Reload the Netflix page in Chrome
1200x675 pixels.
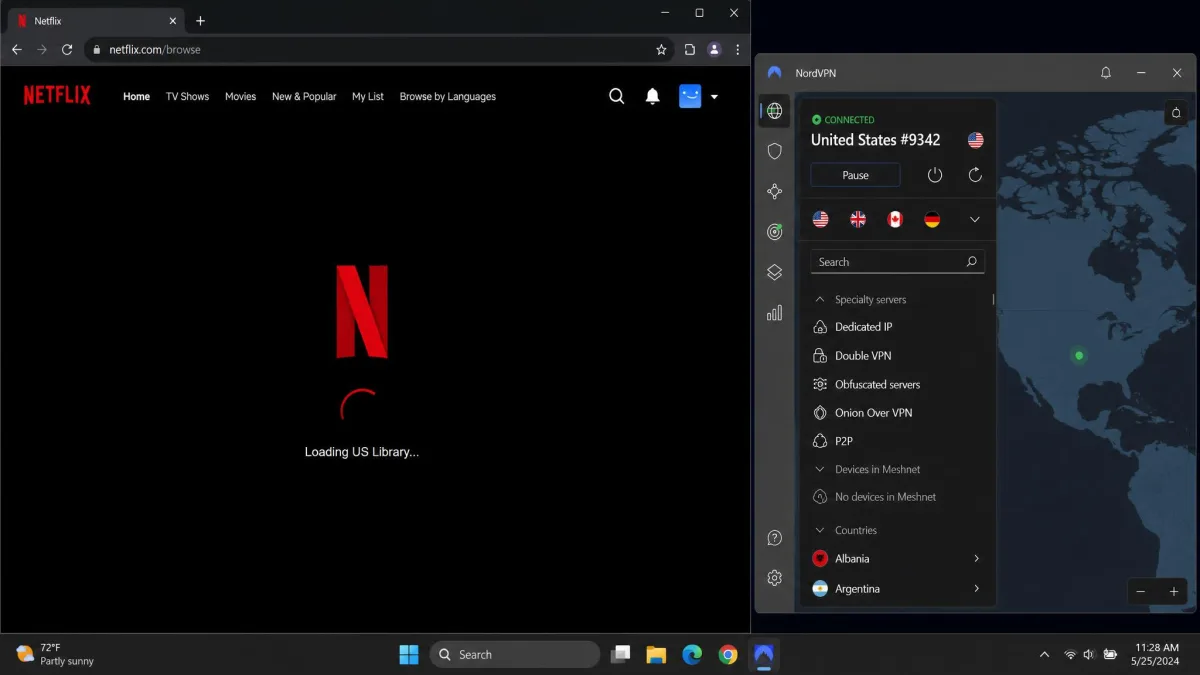pos(67,49)
